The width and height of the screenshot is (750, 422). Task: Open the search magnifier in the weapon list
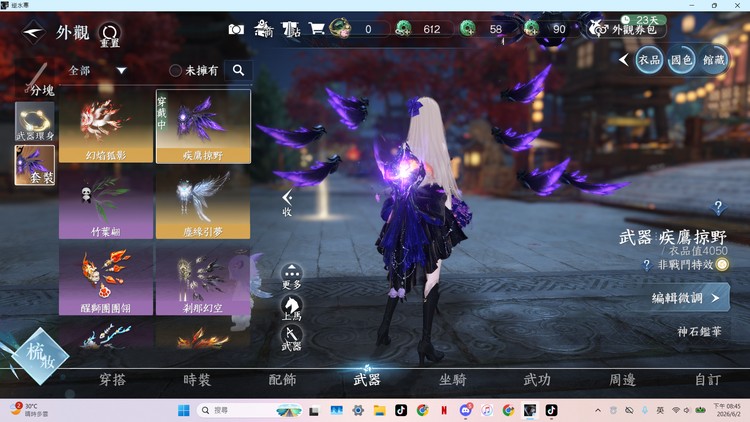coord(238,70)
